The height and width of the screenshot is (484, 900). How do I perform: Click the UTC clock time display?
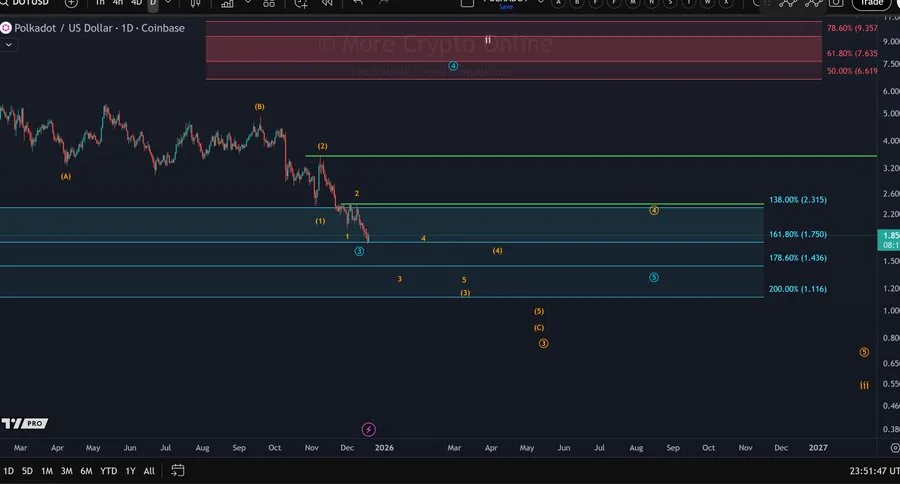pyautogui.click(x=874, y=471)
